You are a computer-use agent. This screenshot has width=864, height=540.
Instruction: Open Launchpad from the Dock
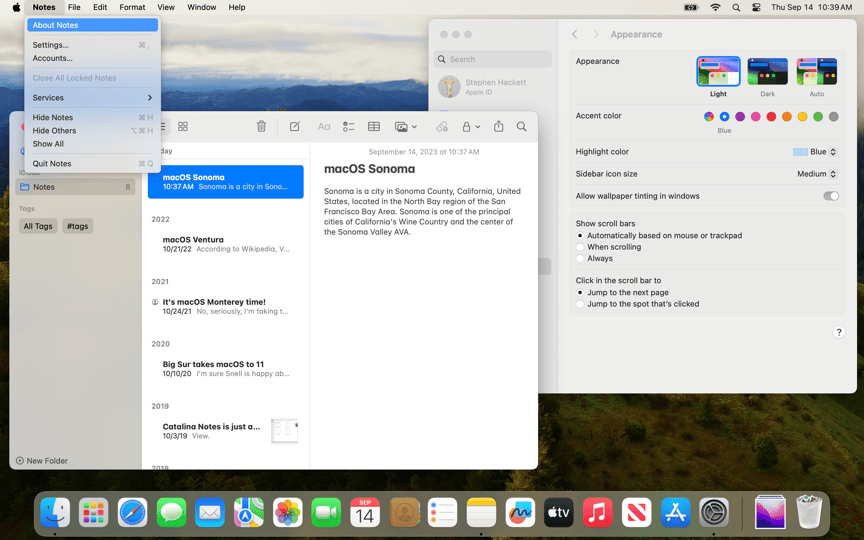click(x=94, y=512)
